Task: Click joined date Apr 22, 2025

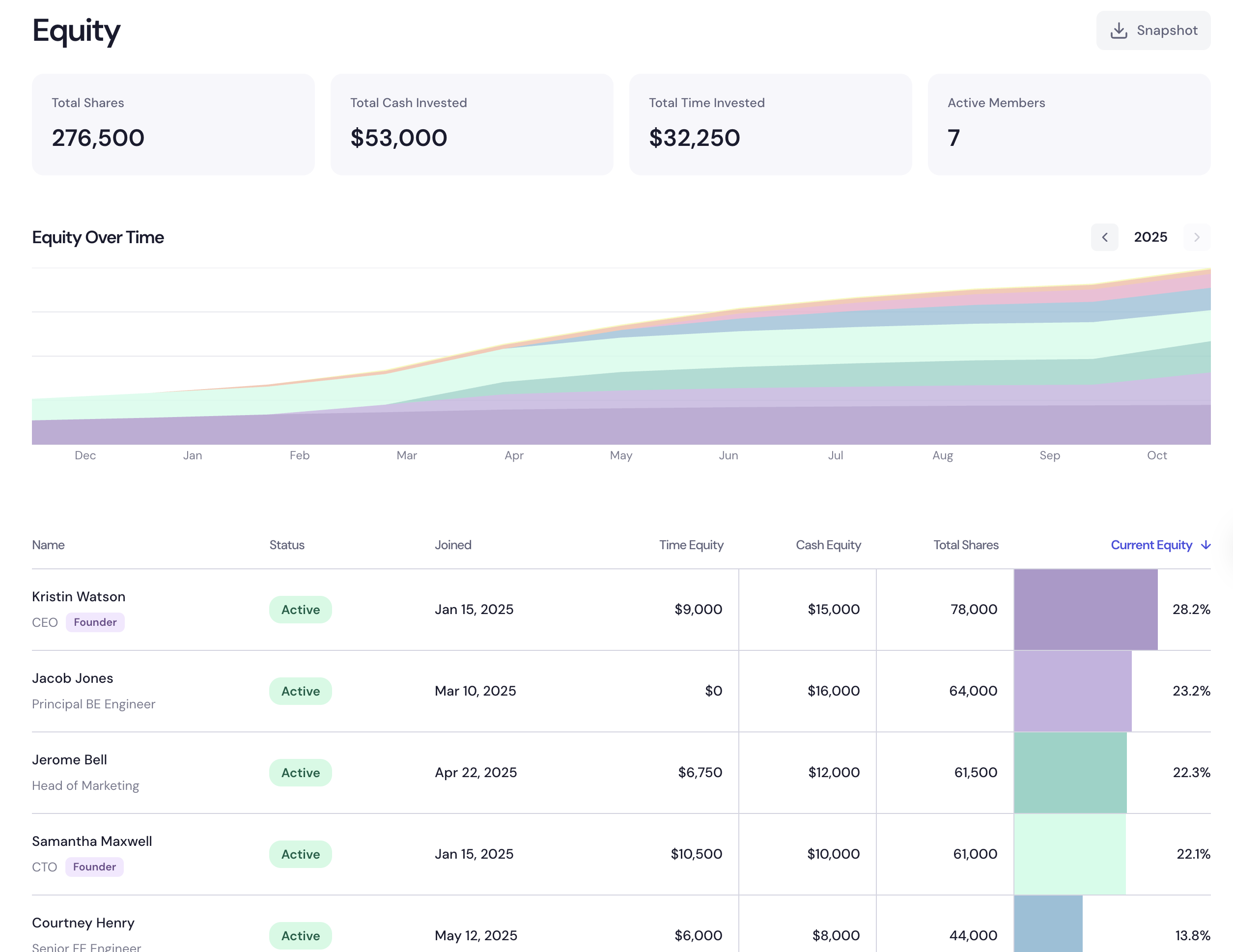Action: [476, 772]
